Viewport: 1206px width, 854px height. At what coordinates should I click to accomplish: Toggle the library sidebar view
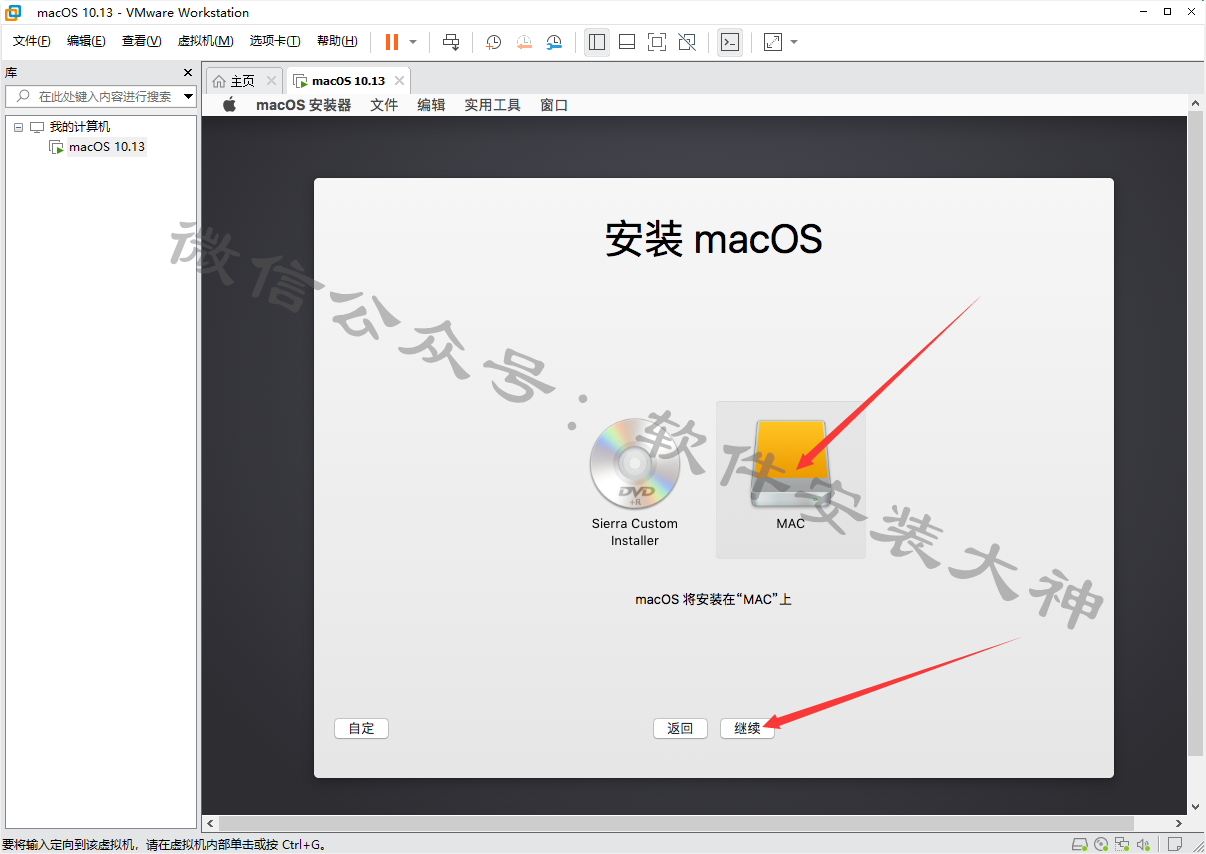[x=597, y=42]
